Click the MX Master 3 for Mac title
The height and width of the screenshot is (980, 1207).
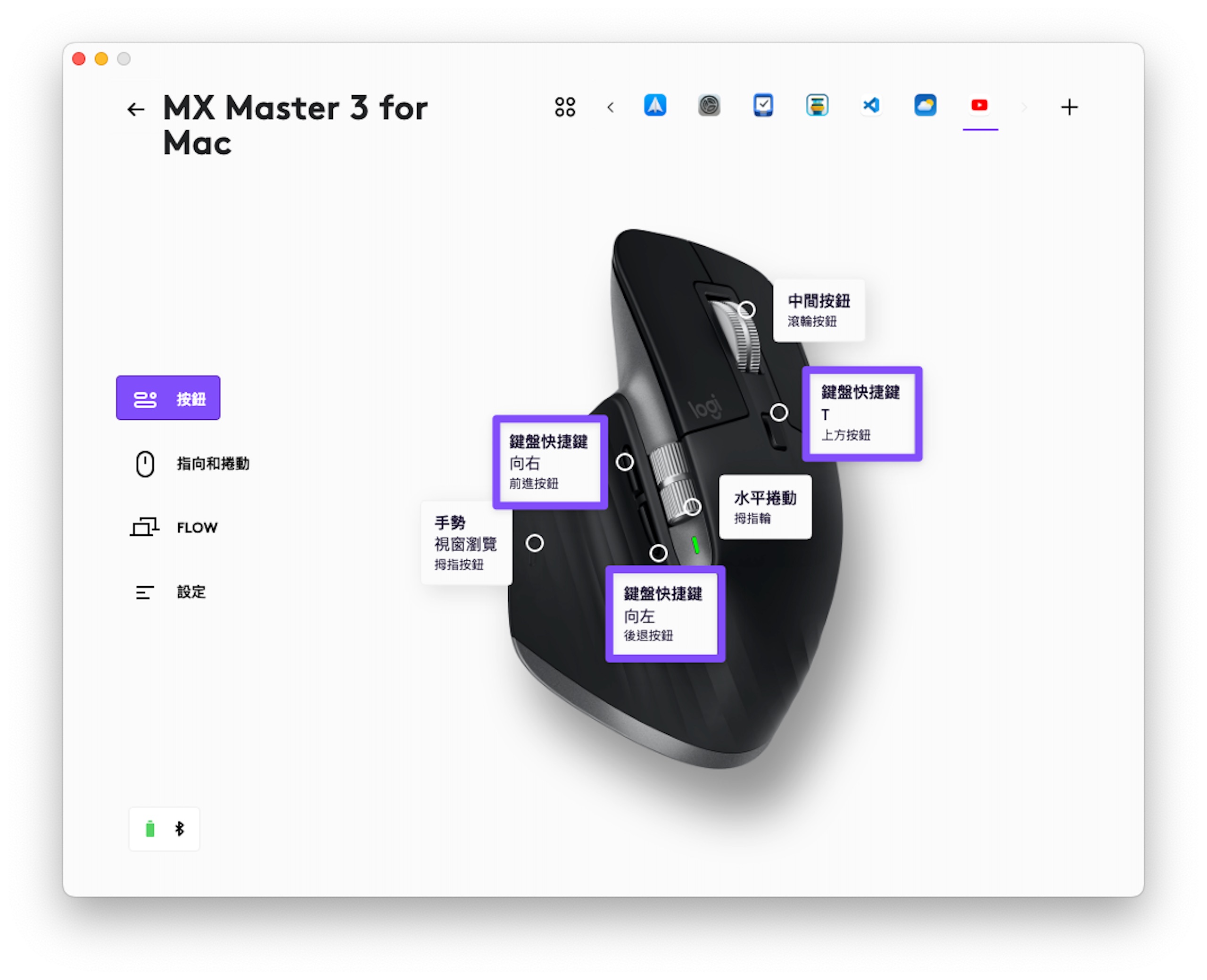click(x=295, y=125)
